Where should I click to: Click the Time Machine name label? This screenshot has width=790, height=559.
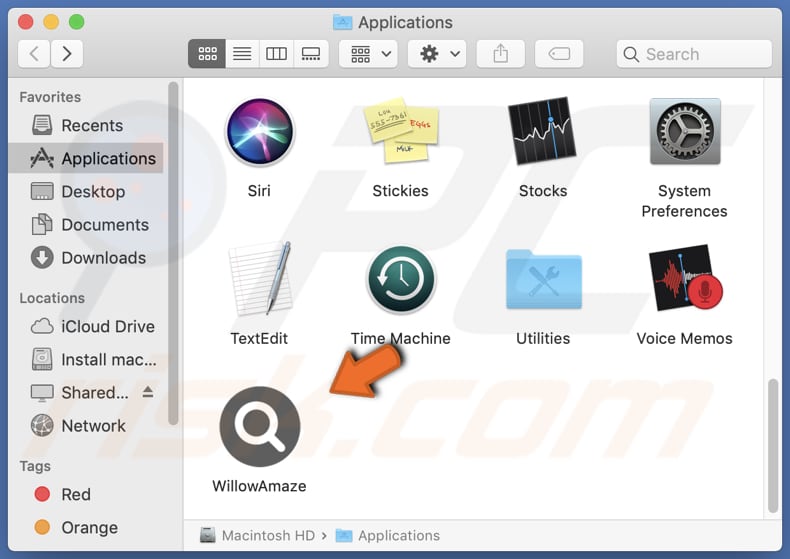coord(401,338)
